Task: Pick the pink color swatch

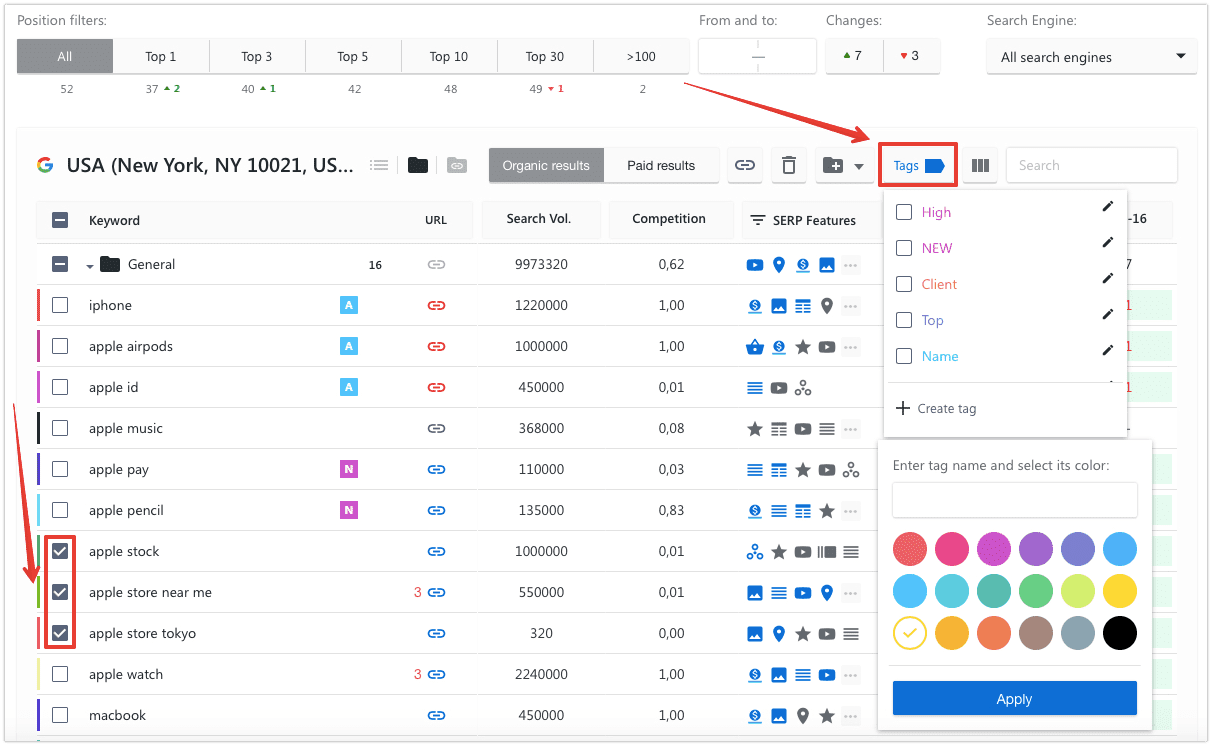Action: [952, 549]
